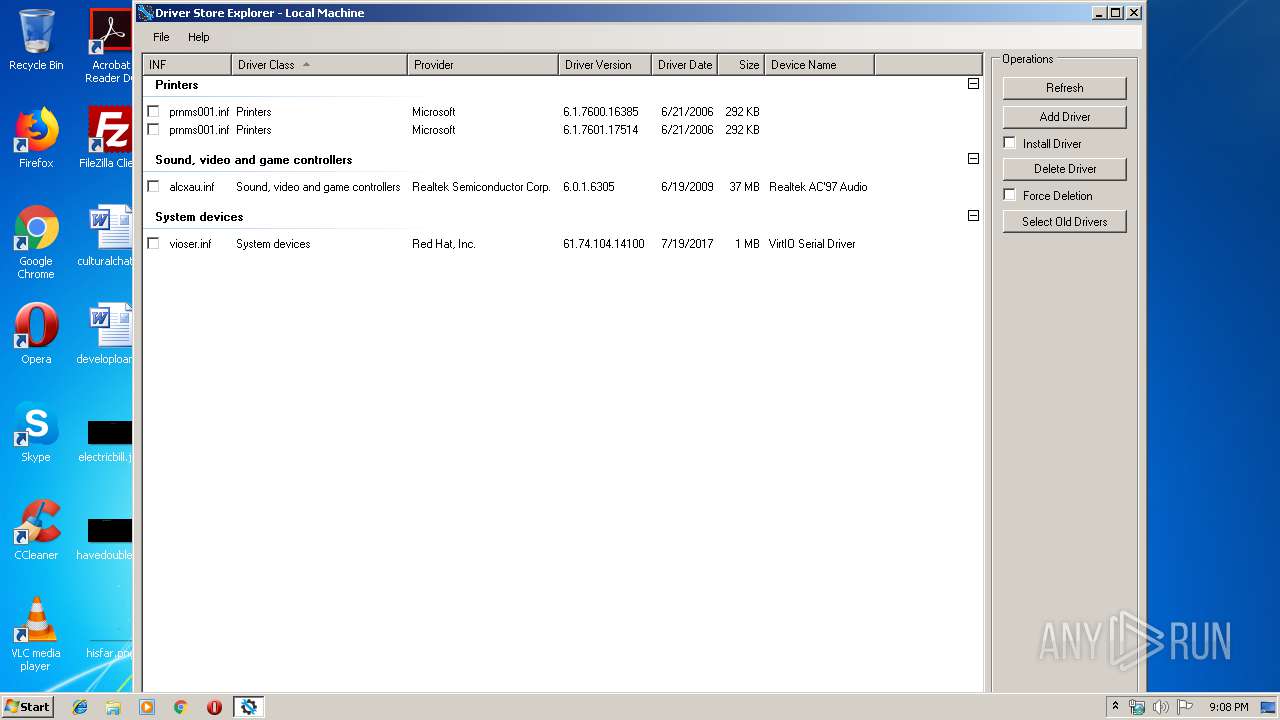The width and height of the screenshot is (1280, 720).
Task: Click the Select Old Drivers button
Action: [x=1065, y=222]
